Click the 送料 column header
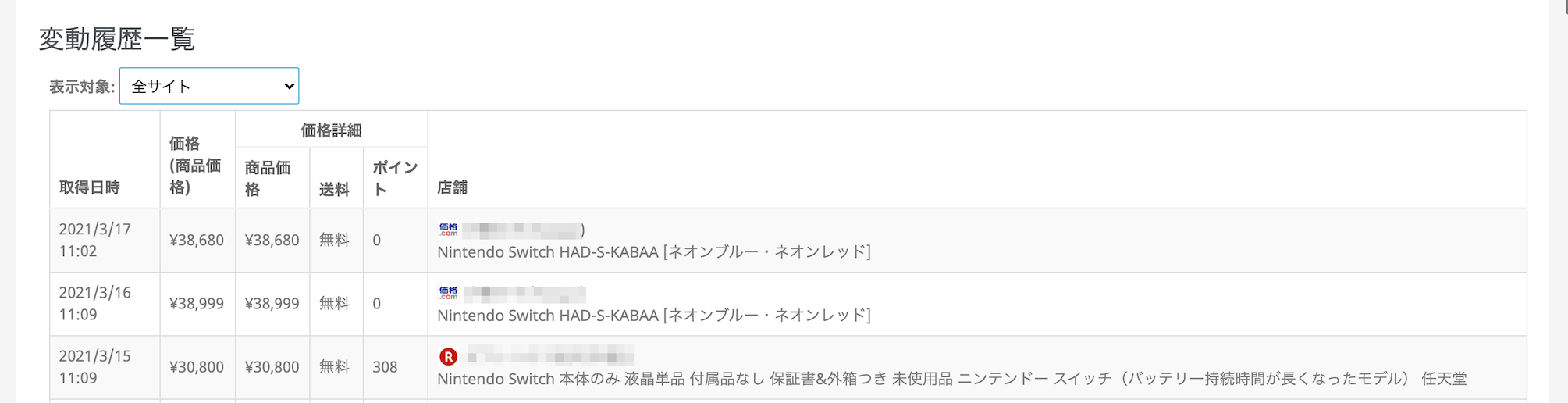The image size is (1568, 403). [x=334, y=189]
